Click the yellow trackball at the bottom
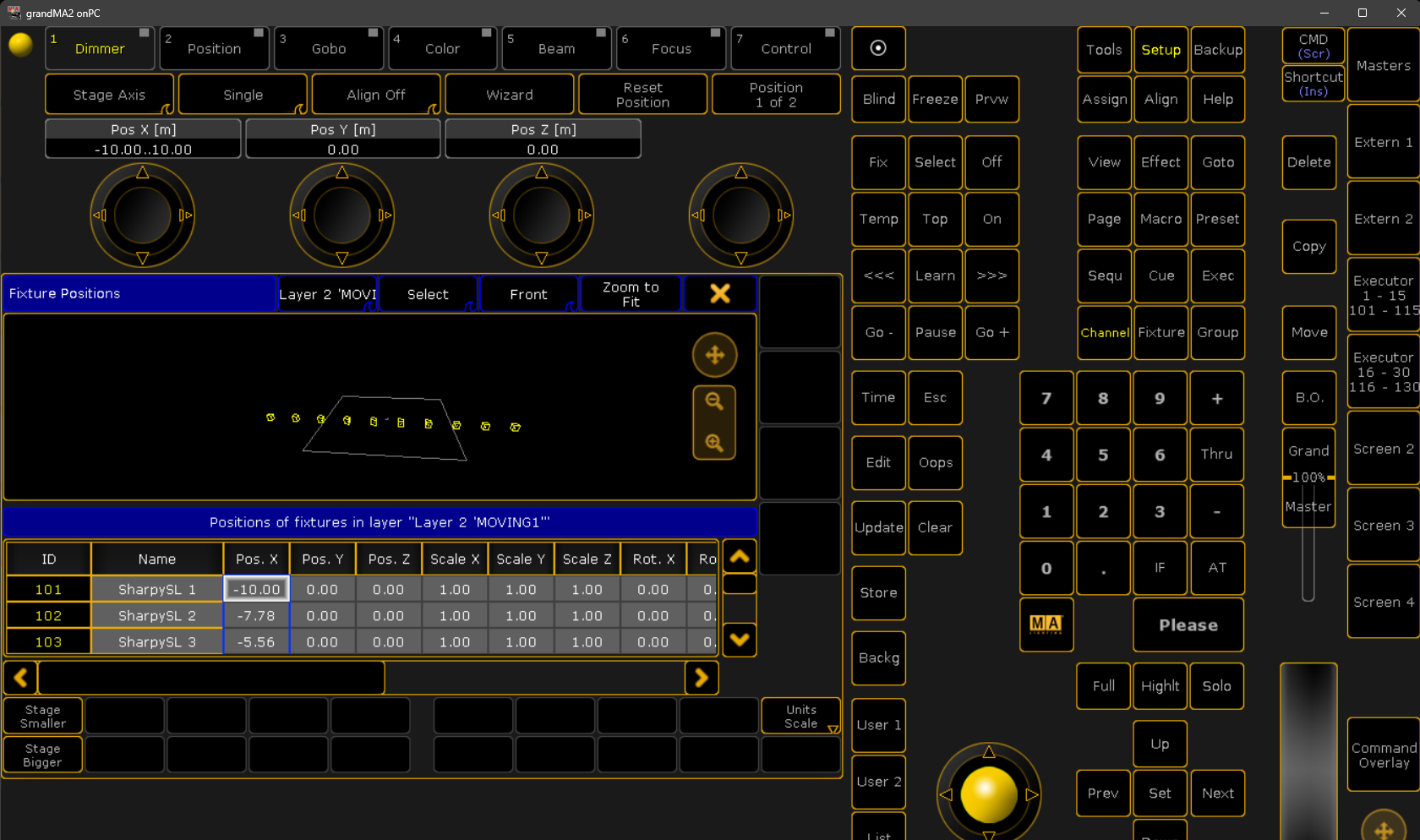Viewport: 1420px width, 840px height. [989, 794]
